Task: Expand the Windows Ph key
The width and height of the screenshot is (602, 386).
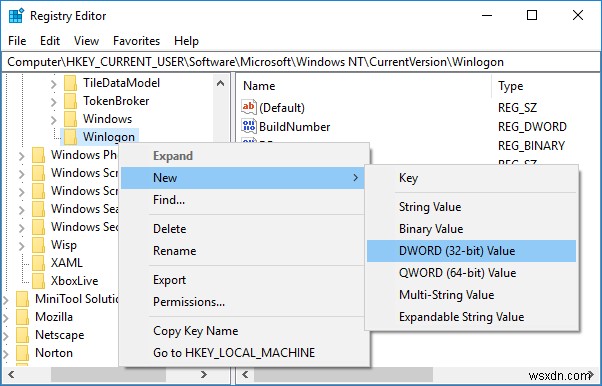Action: pos(22,156)
